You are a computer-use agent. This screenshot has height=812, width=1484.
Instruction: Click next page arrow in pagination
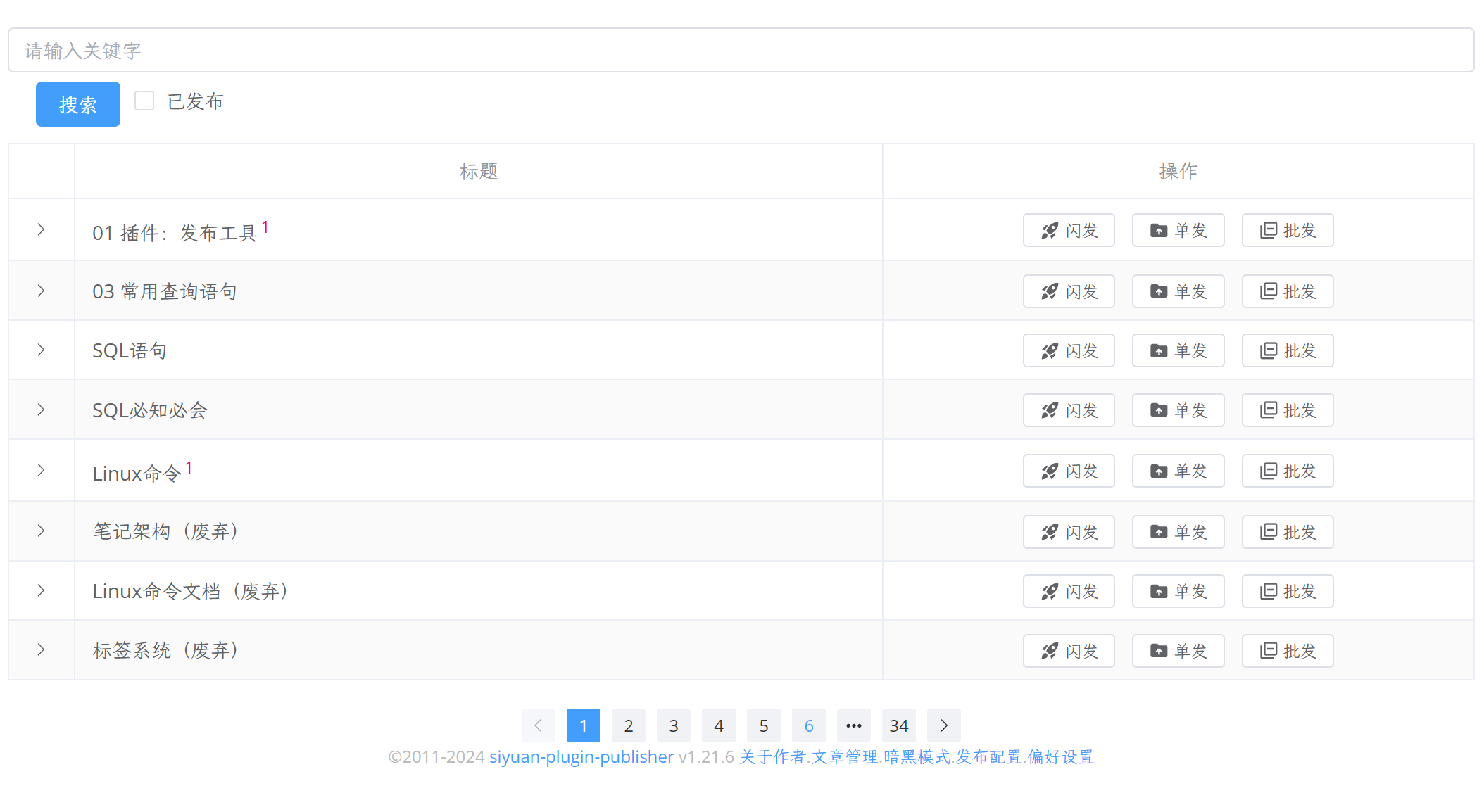click(x=944, y=725)
